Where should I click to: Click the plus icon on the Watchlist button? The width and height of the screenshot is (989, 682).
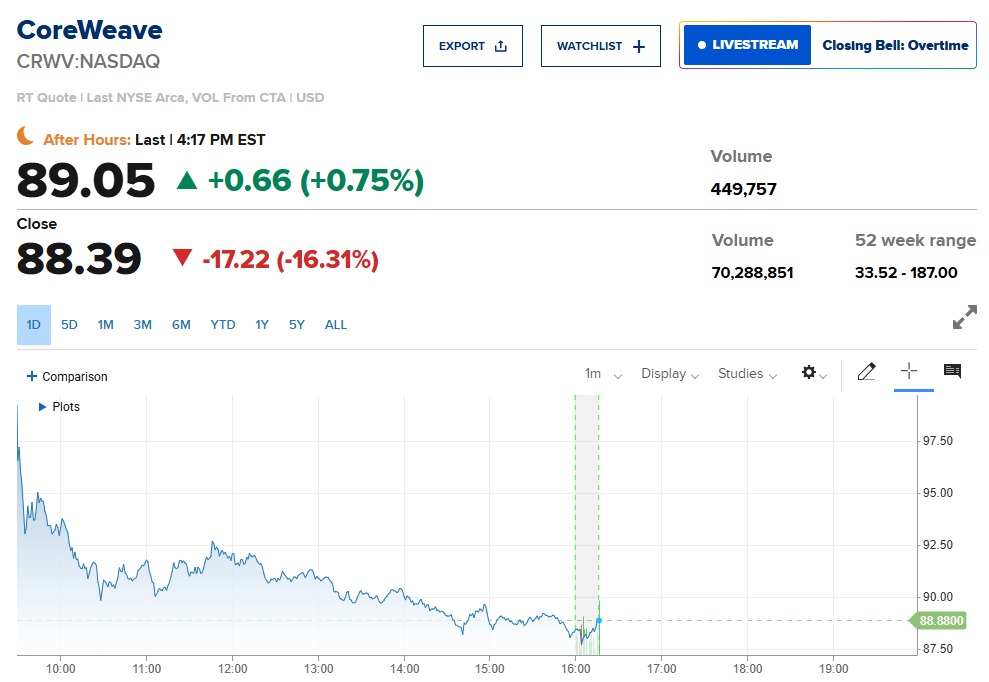click(639, 46)
